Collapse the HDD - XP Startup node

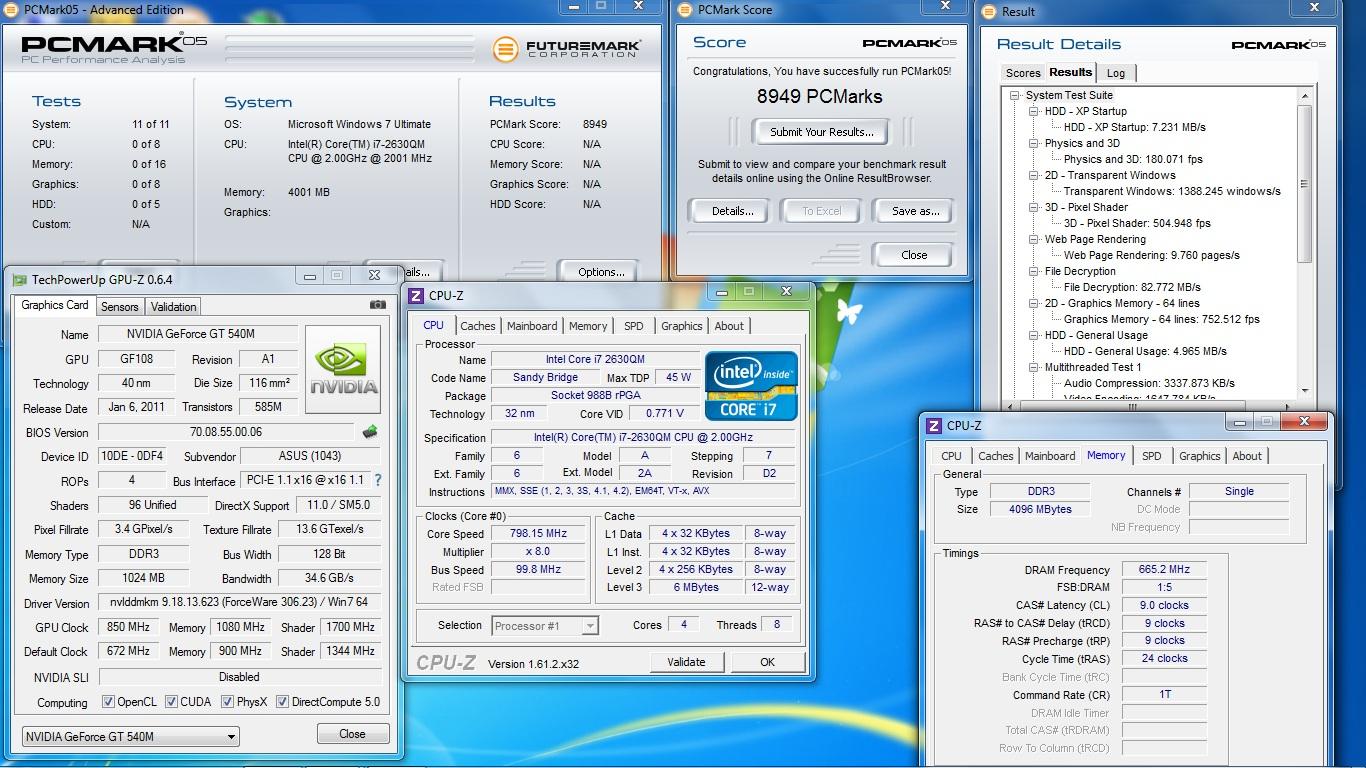(1034, 112)
